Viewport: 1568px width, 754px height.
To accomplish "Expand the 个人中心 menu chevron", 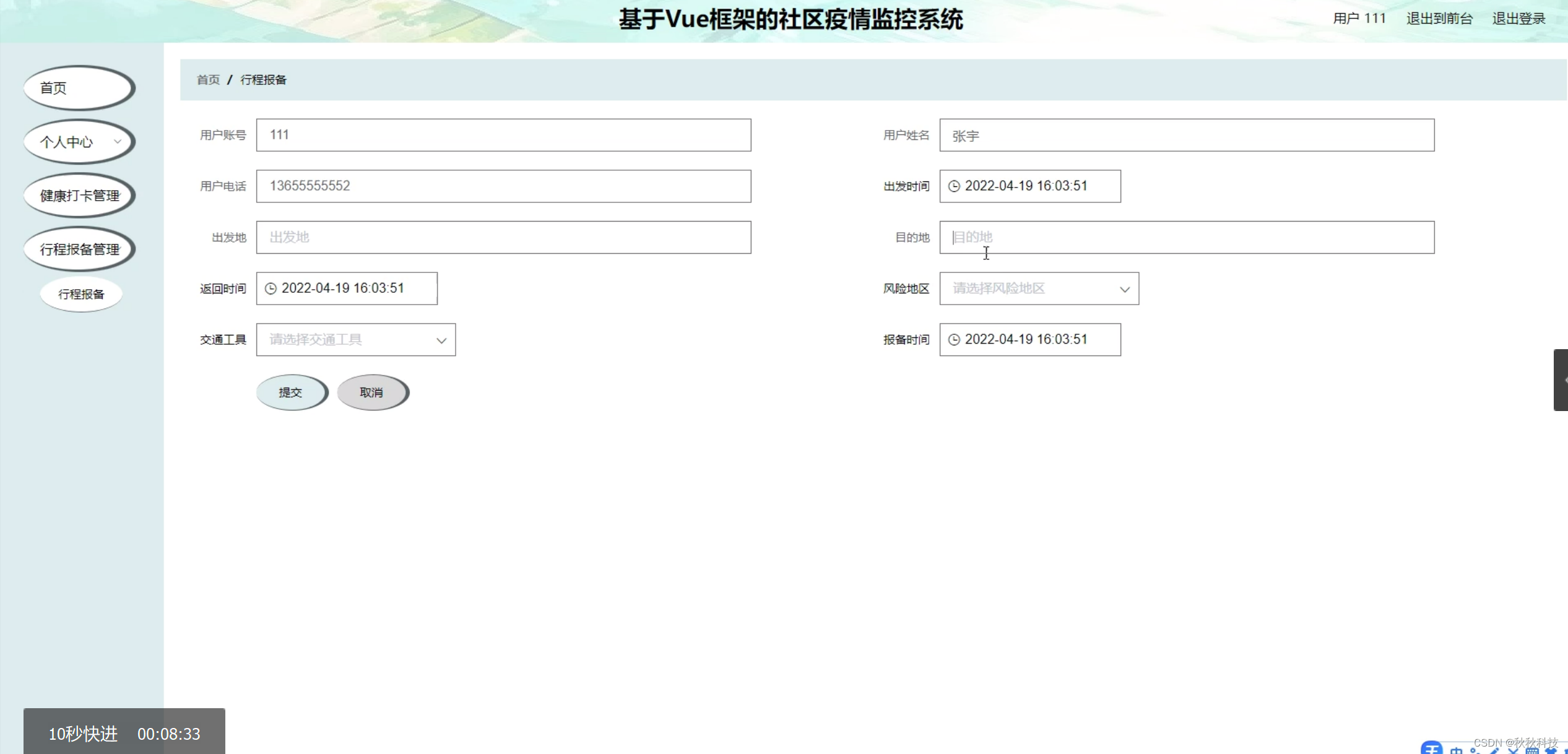I will tap(117, 142).
